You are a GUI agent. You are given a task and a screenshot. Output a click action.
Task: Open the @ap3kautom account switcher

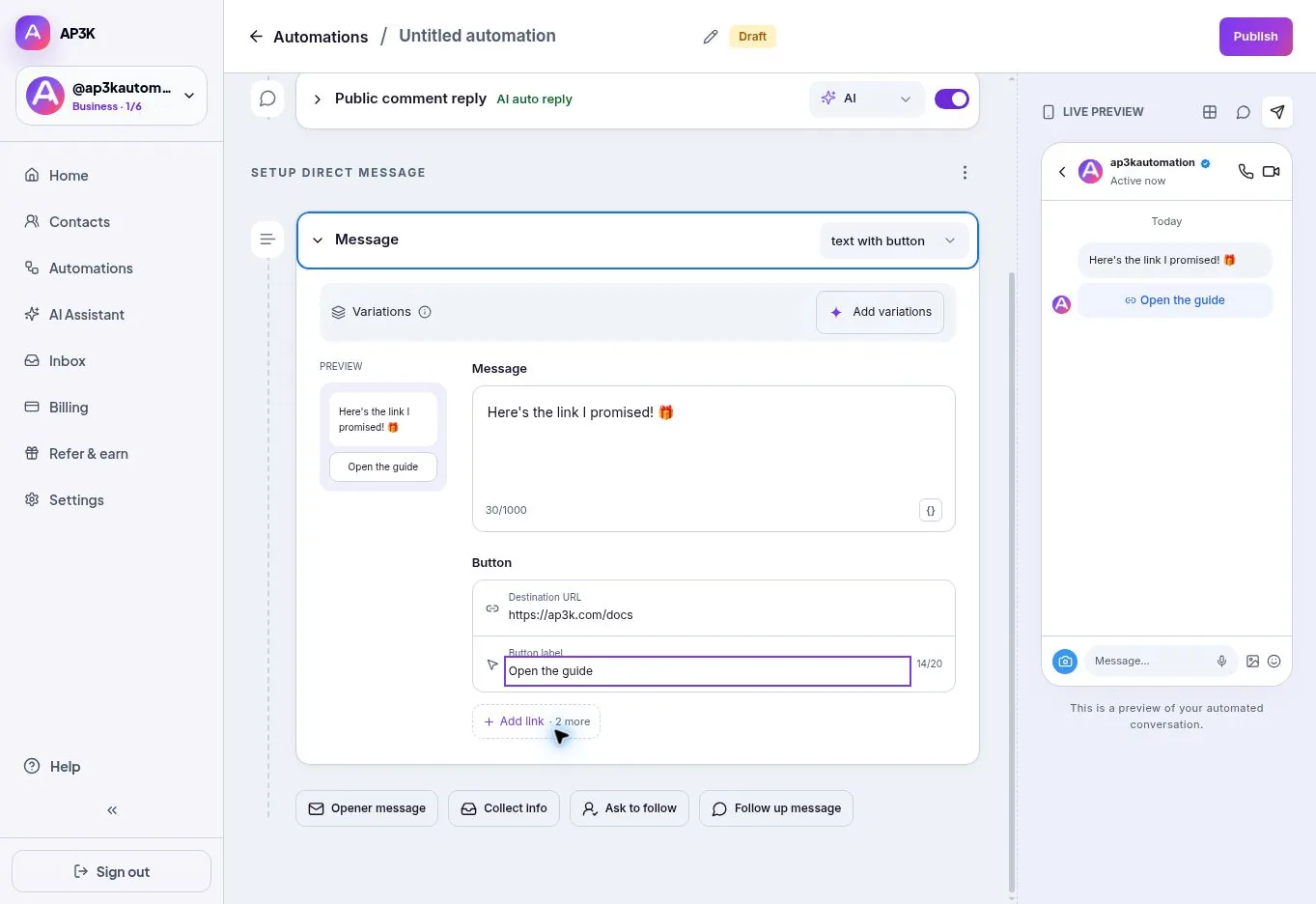(x=111, y=96)
